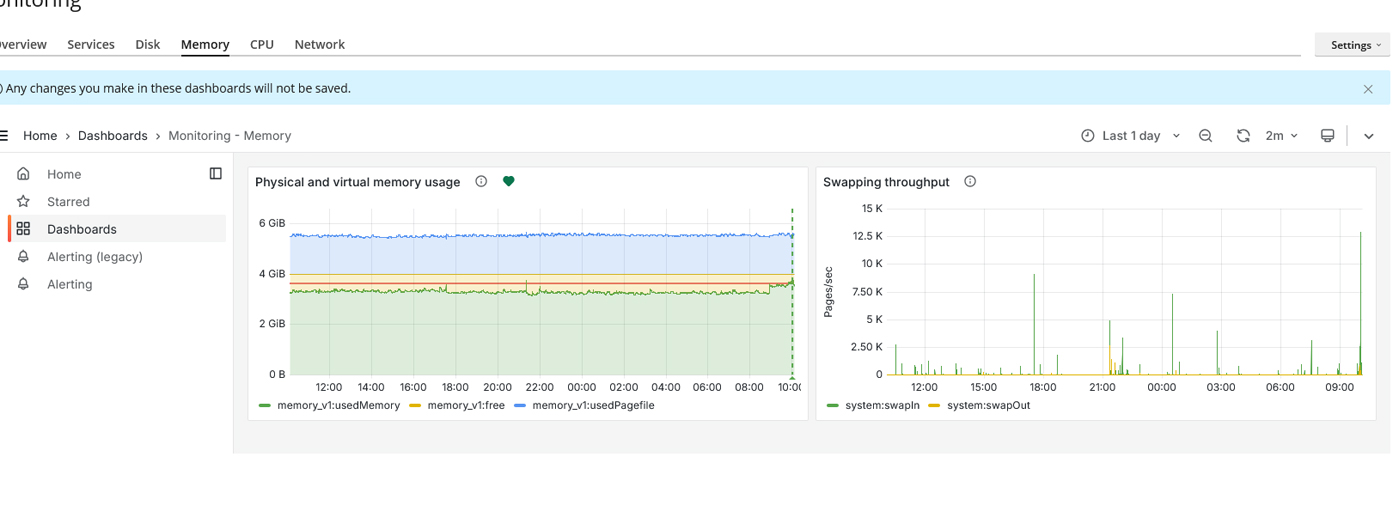Click info icon beside Swapping throughput title
The width and height of the screenshot is (1400, 532).
(x=970, y=182)
